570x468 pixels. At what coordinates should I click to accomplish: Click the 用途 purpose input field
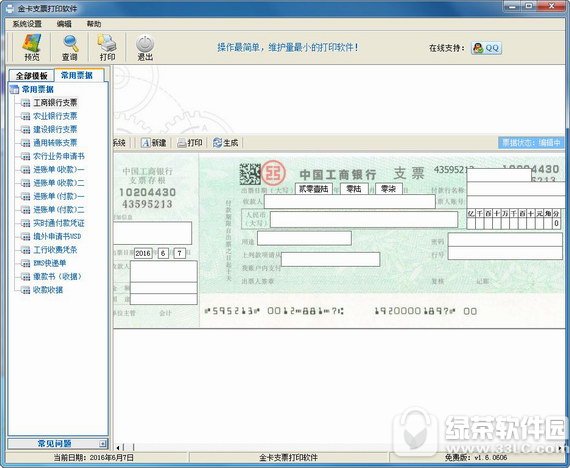pyautogui.click(x=304, y=238)
